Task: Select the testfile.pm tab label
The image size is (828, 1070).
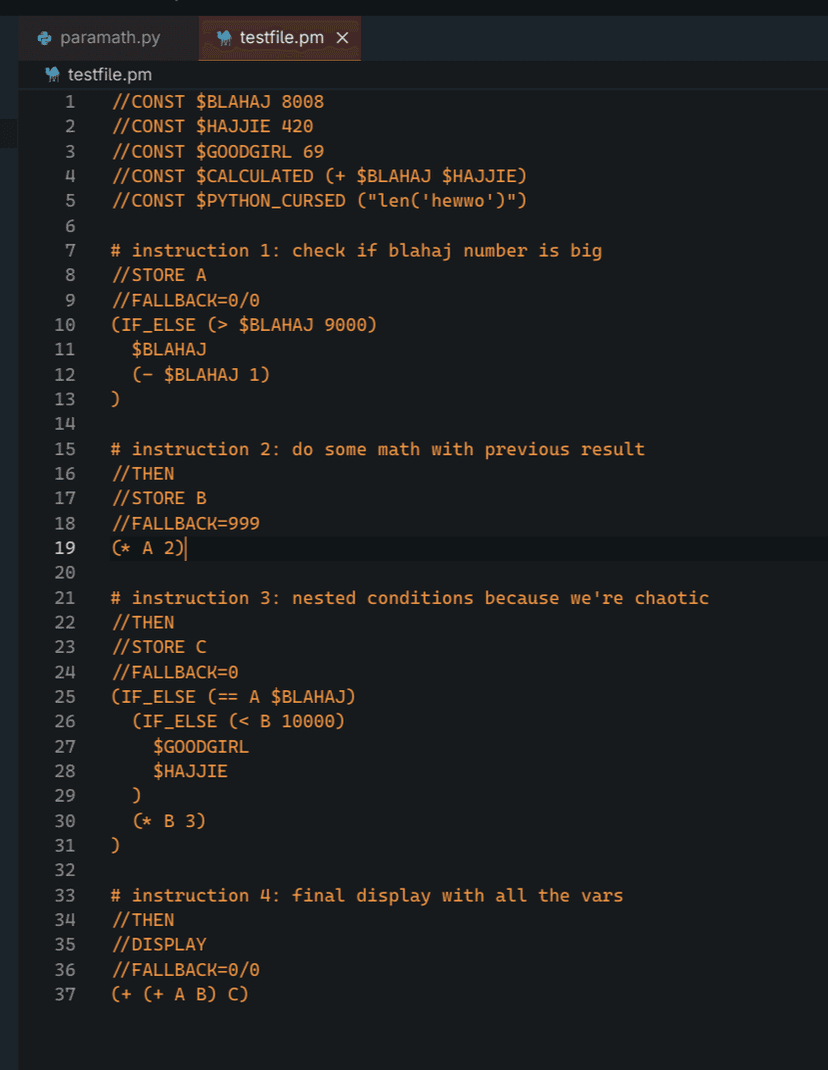Action: click(x=282, y=38)
